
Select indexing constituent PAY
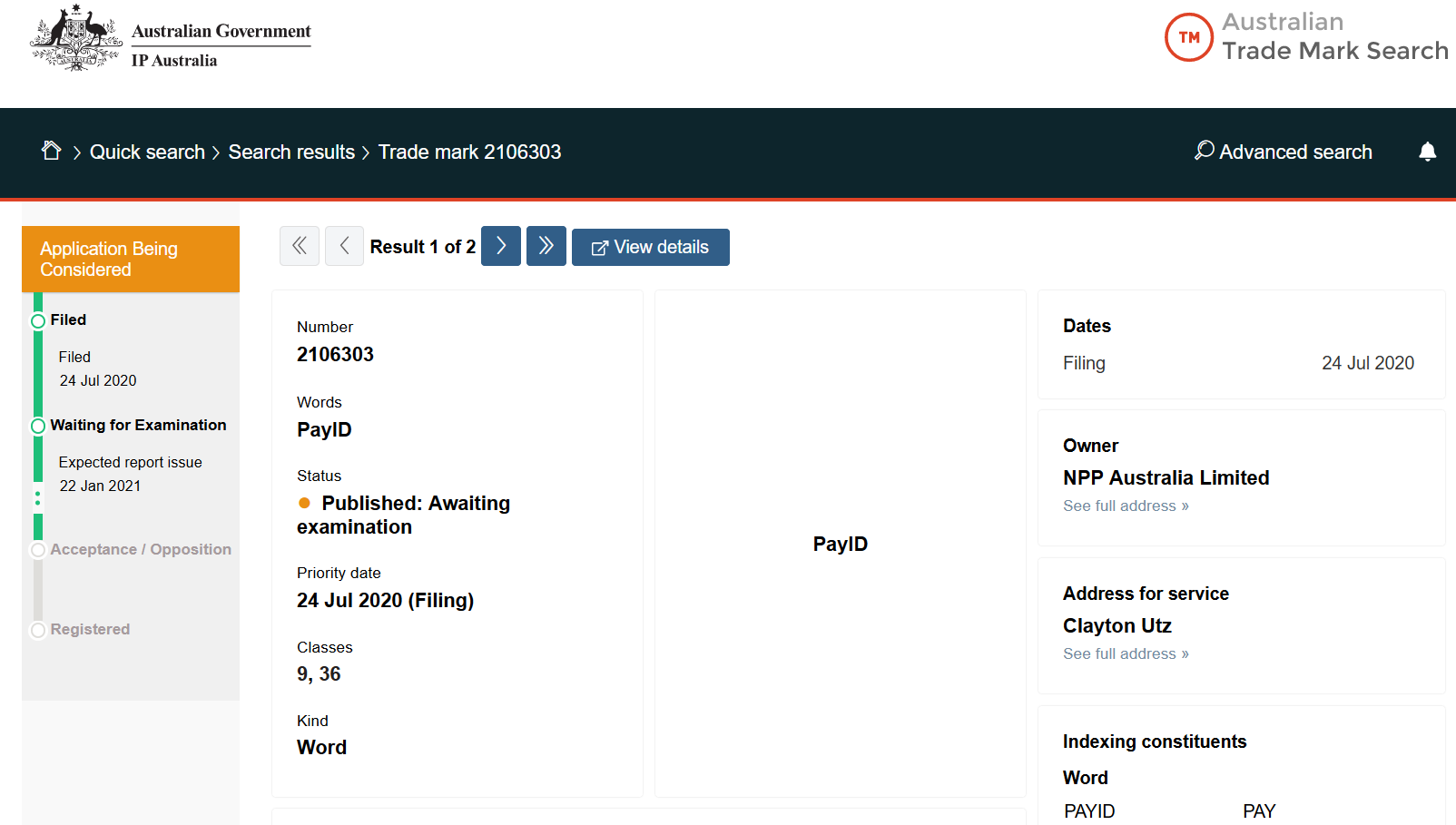click(1259, 811)
